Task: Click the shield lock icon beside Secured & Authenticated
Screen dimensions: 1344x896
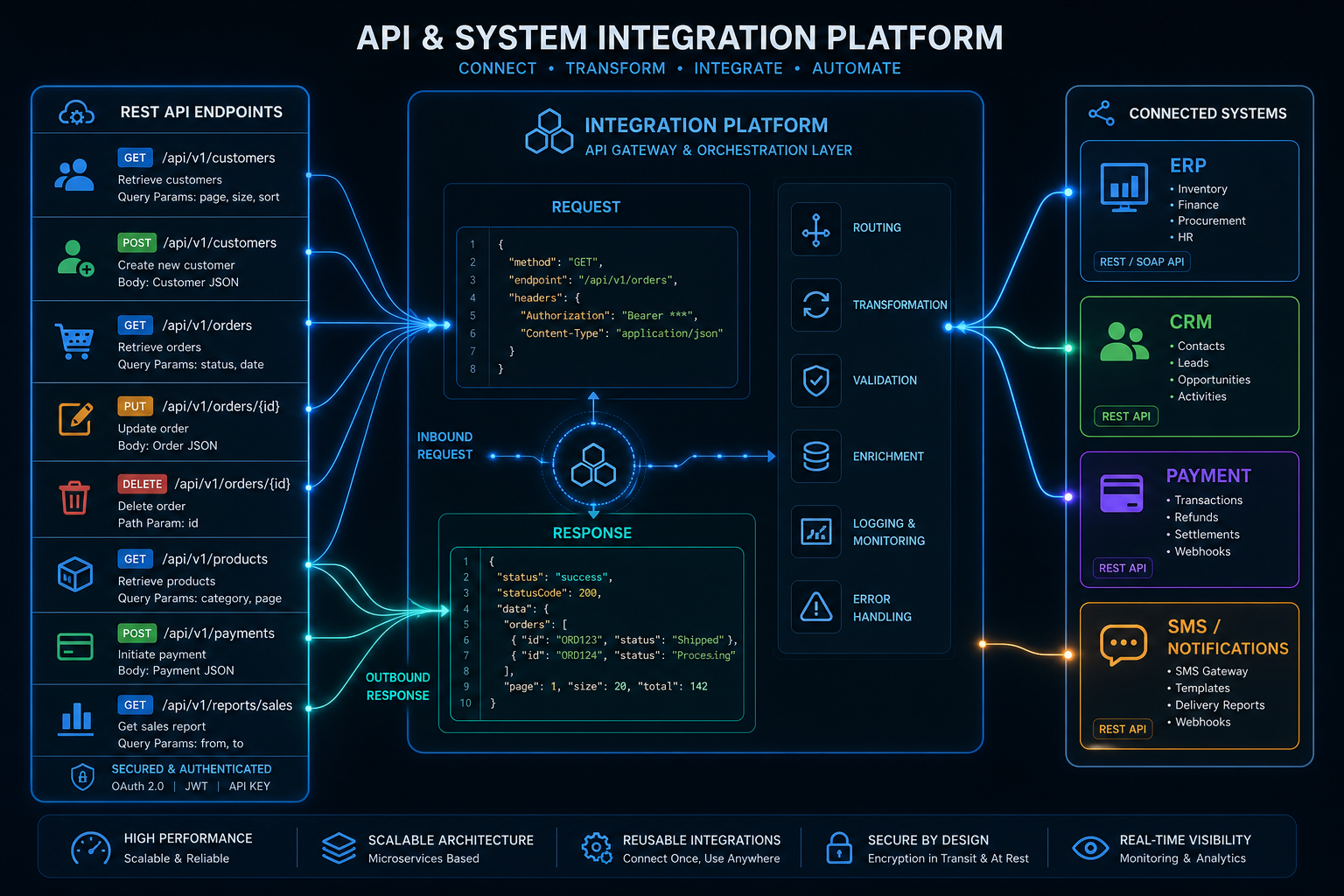Action: (82, 777)
